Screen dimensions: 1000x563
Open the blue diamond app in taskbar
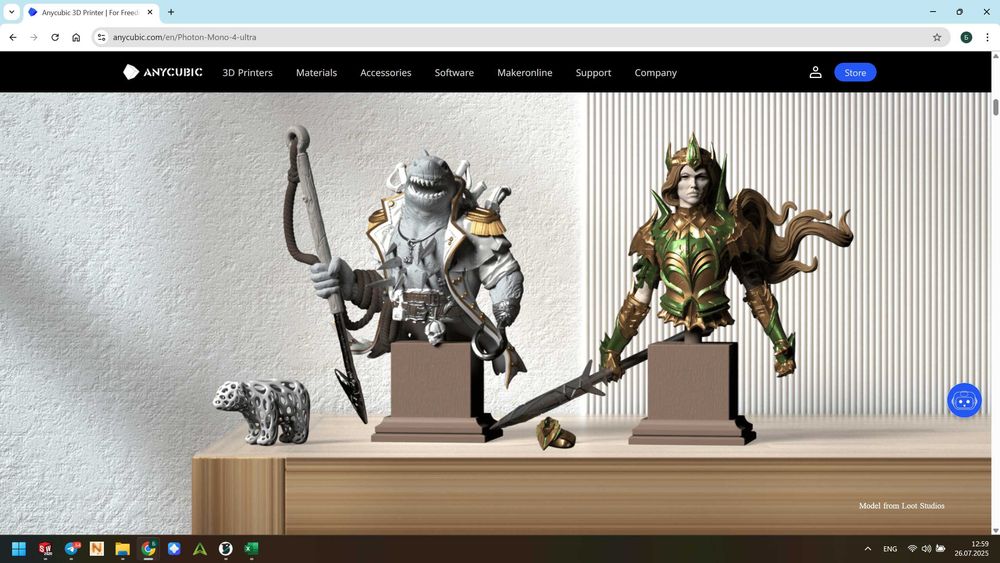coord(174,548)
